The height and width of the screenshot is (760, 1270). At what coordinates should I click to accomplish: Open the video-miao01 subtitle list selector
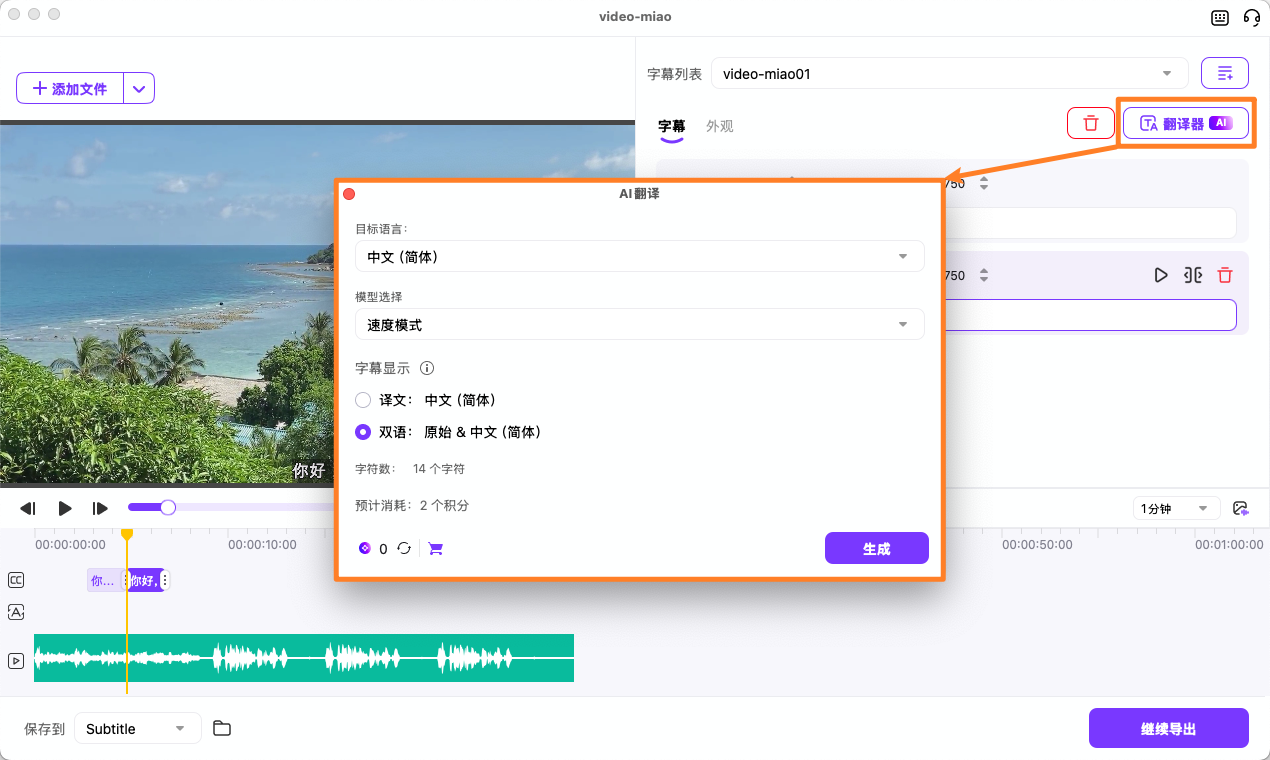(x=946, y=72)
